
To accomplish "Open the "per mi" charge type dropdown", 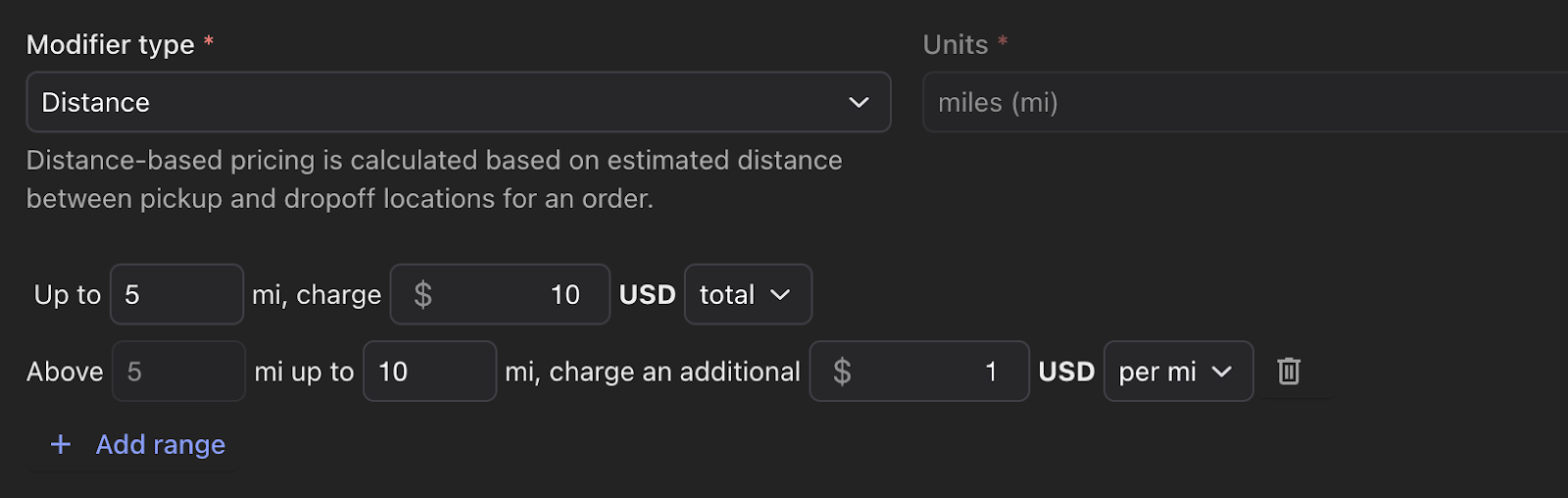I will click(1177, 372).
